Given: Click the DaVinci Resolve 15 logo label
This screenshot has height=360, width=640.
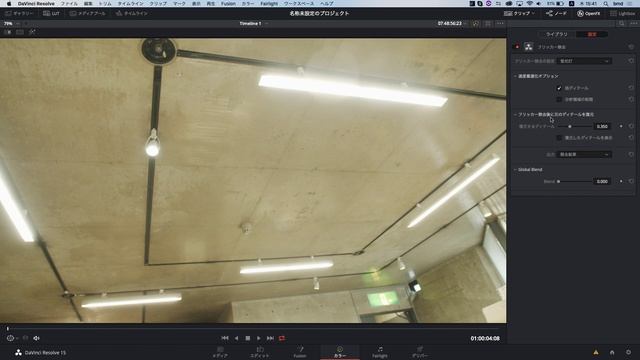Looking at the screenshot, I should pyautogui.click(x=40, y=353).
